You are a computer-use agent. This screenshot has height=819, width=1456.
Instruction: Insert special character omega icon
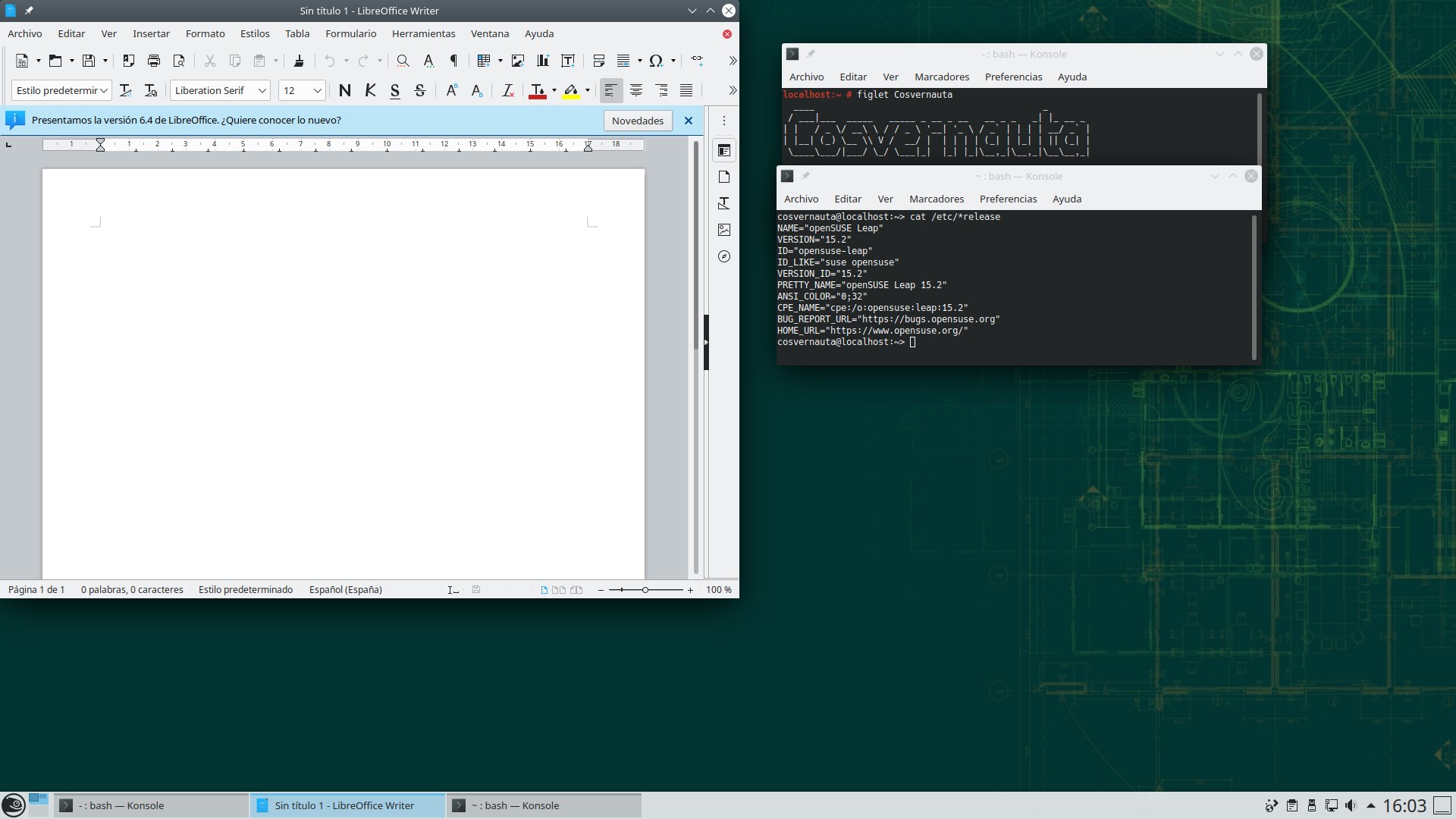(x=656, y=61)
